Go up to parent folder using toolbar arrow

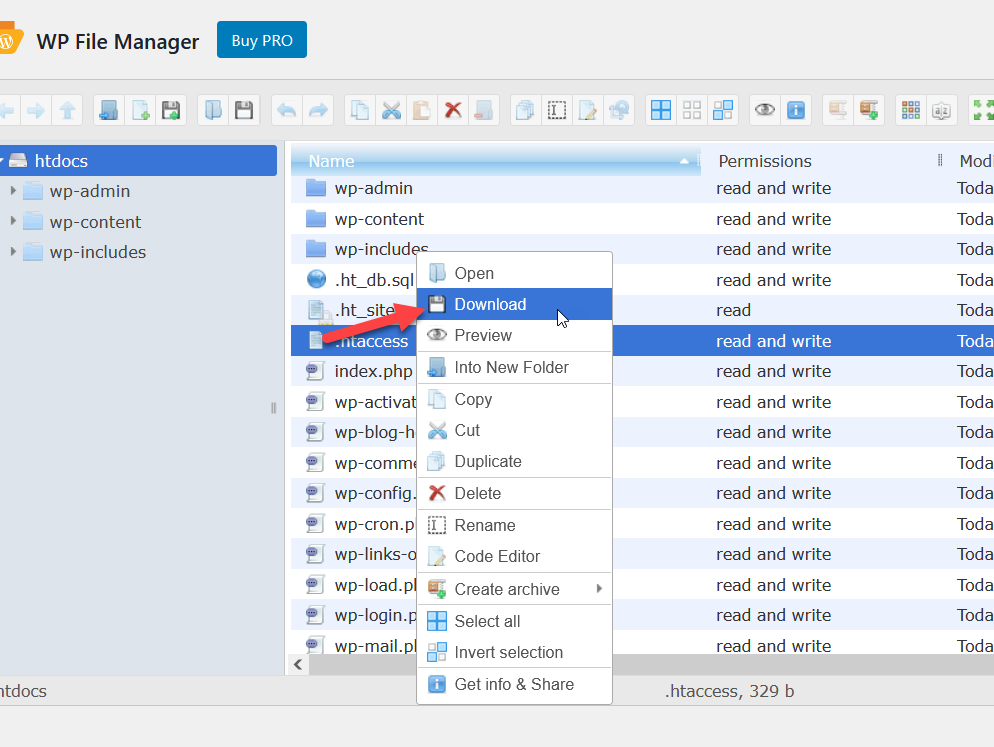[x=67, y=111]
